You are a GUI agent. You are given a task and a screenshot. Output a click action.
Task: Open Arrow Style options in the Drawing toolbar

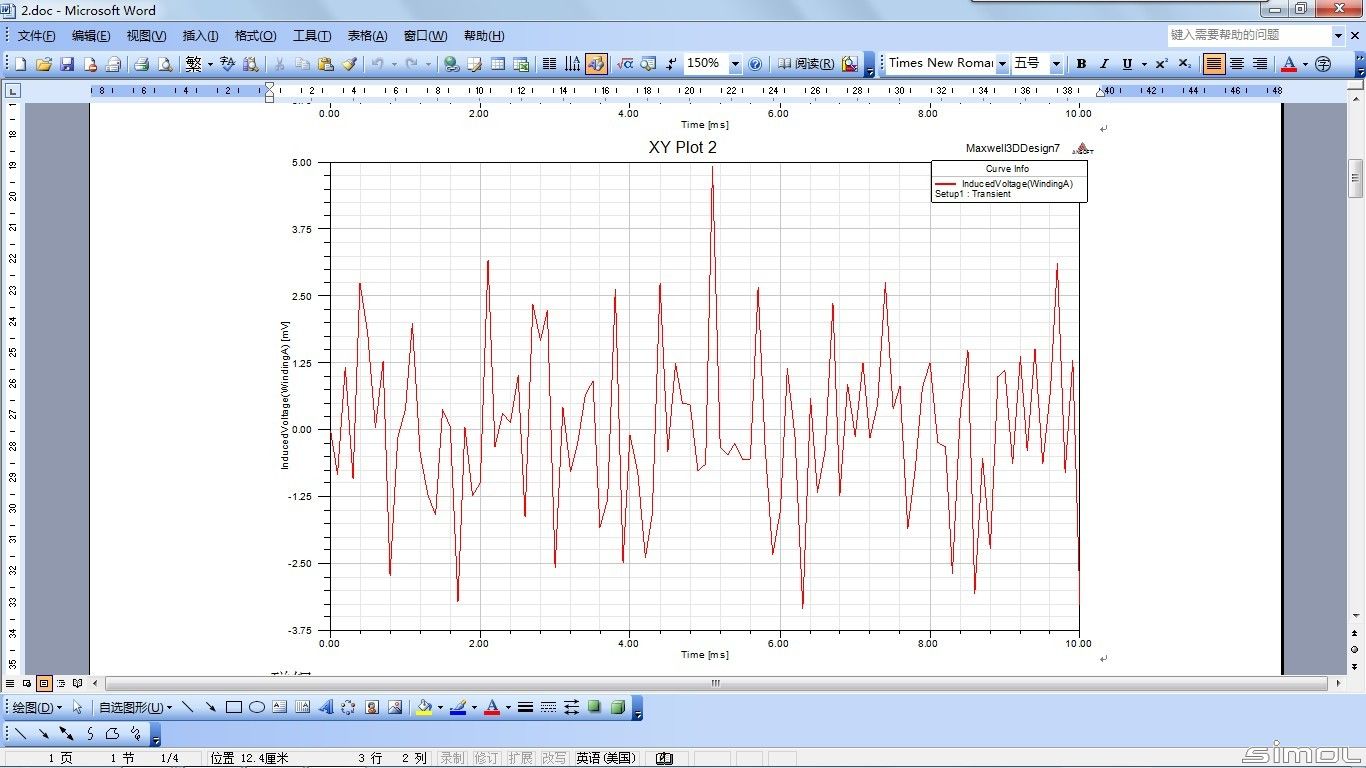point(571,707)
